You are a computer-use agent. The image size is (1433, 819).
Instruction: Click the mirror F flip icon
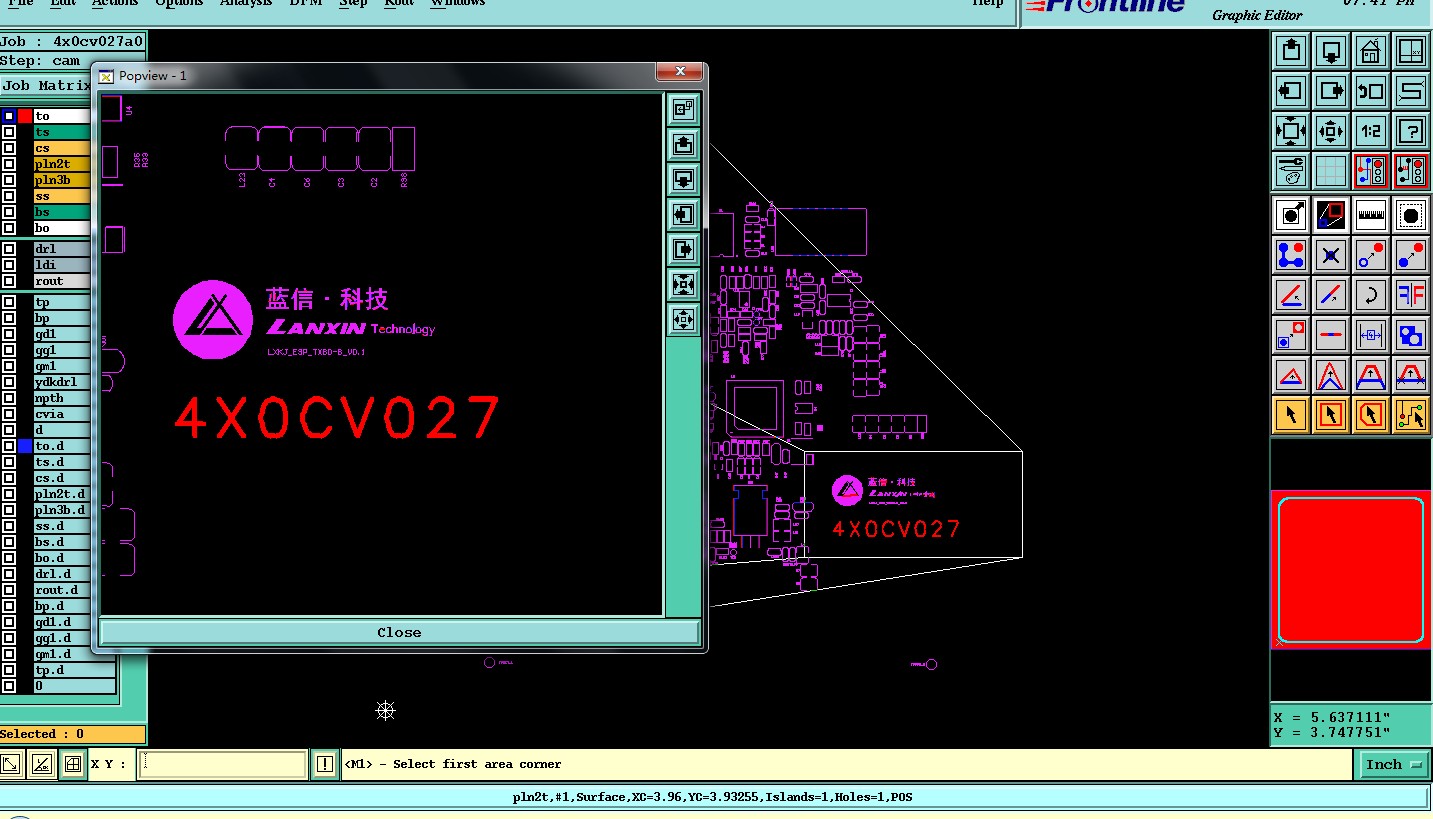[x=1411, y=295]
